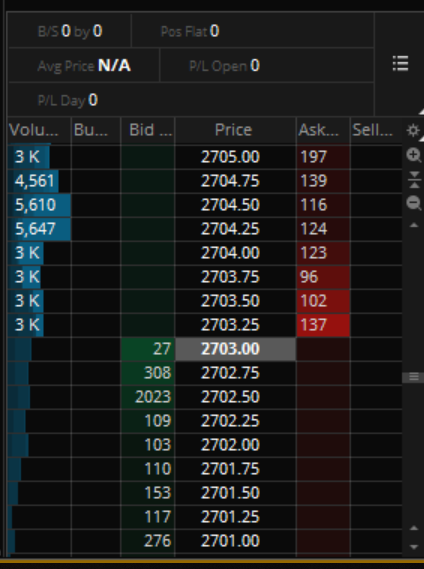Click the 2703.75 price cell
Viewport: 424px width, 569px height.
pos(236,277)
